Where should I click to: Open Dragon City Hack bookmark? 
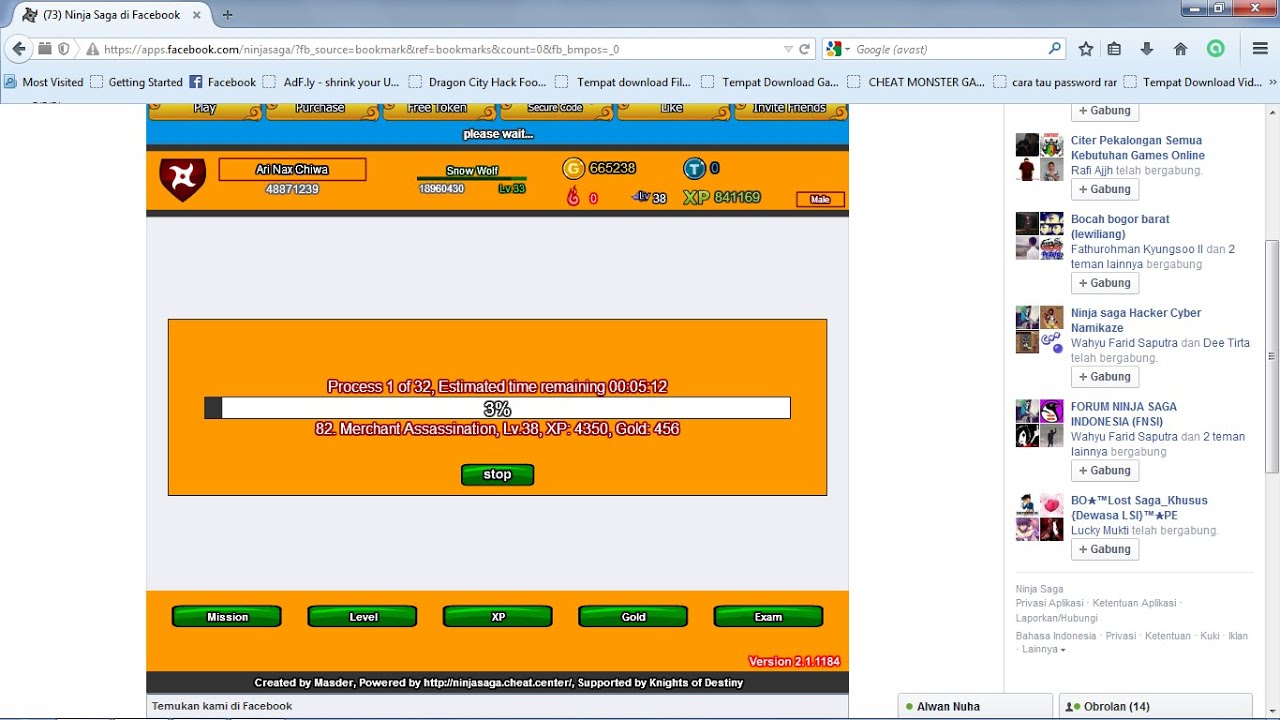pyautogui.click(x=477, y=82)
